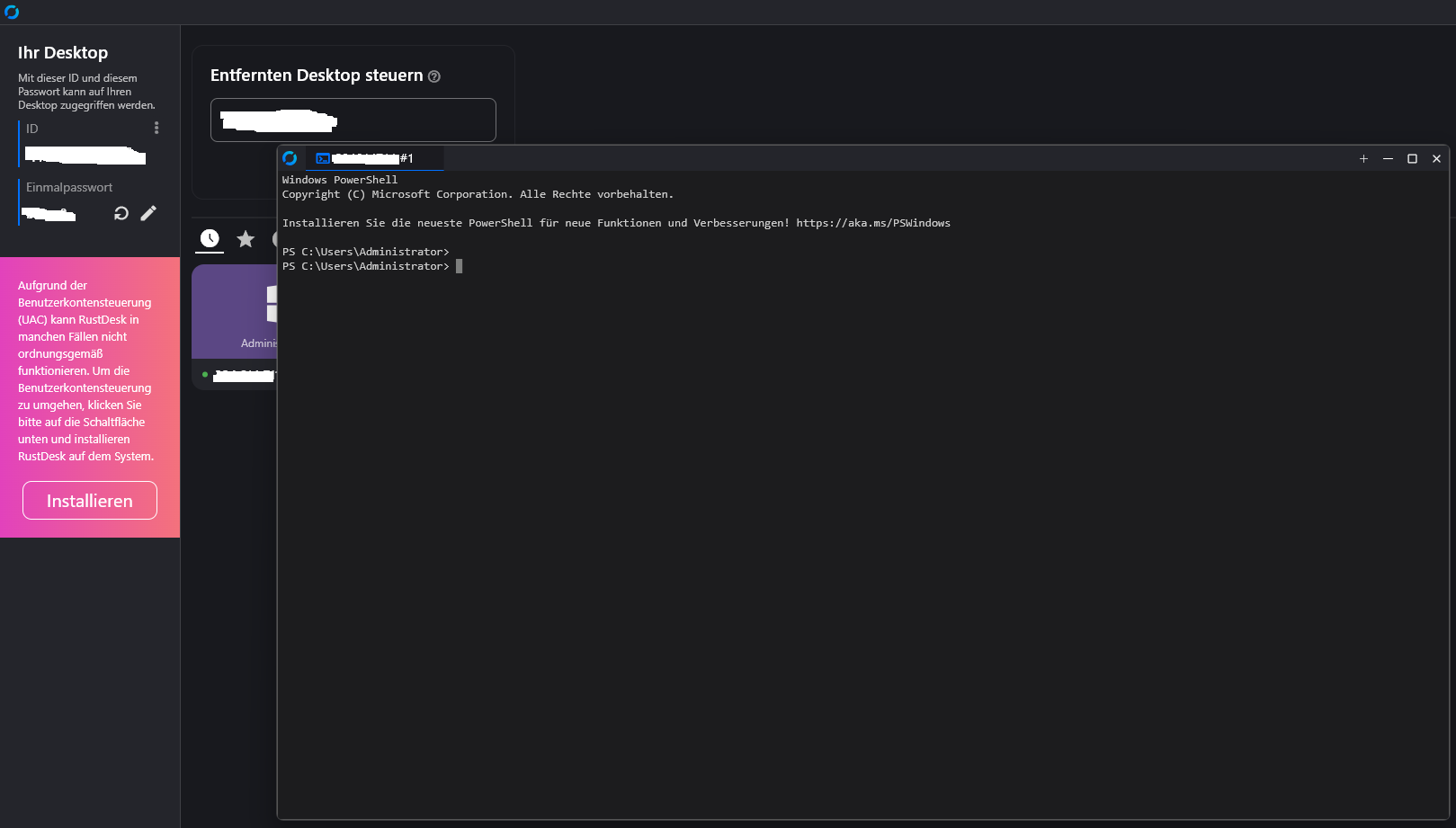
Task: Click the RustDesk icon in the terminal window header
Action: [x=290, y=158]
